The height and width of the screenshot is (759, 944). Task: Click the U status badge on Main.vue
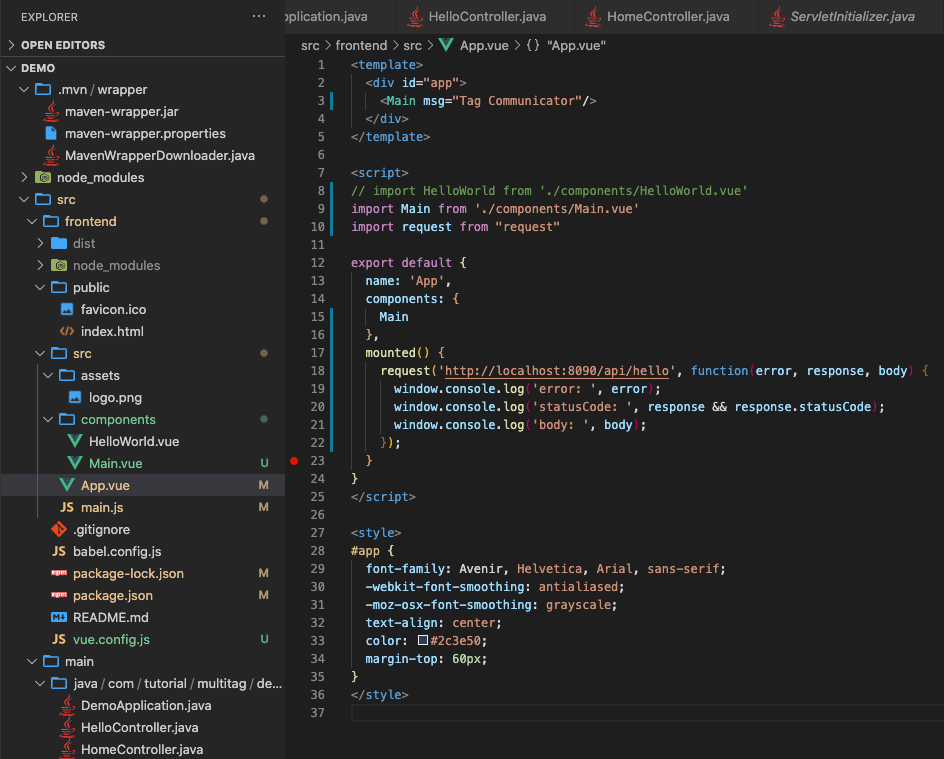[264, 463]
